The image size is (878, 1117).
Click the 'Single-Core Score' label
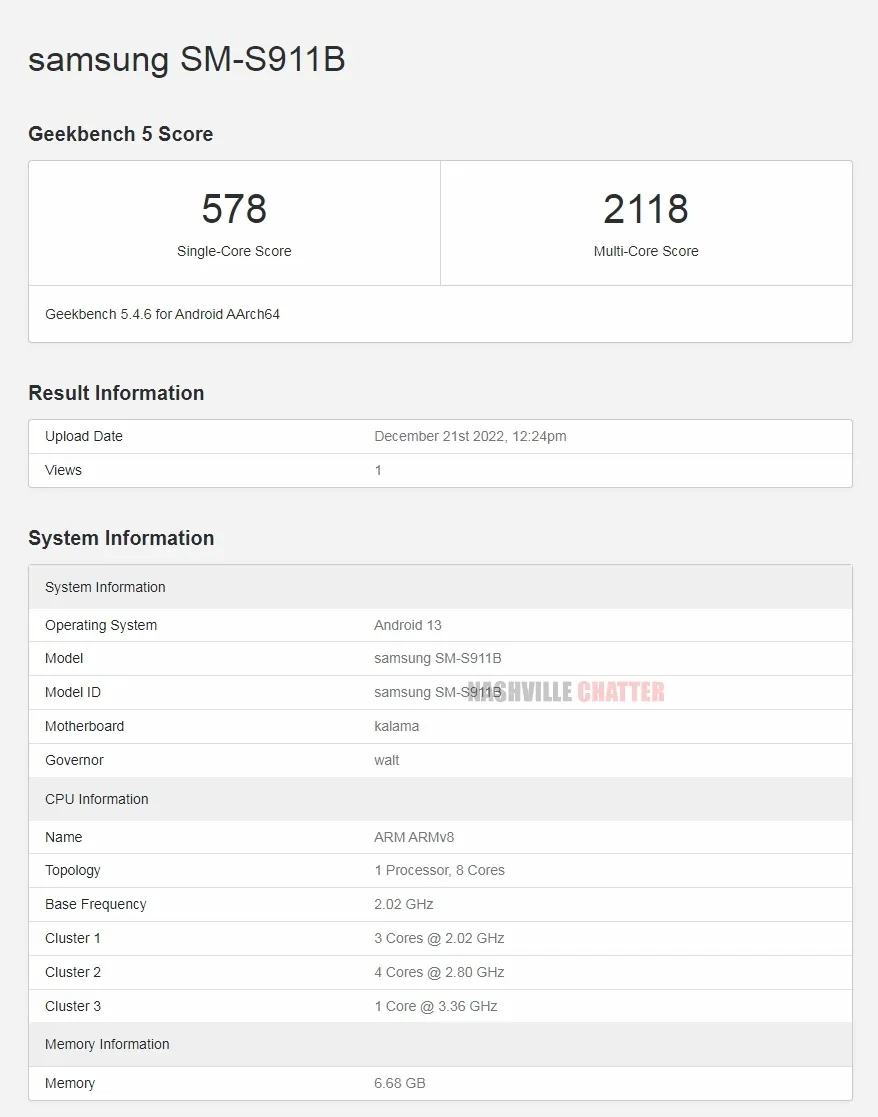[x=234, y=251]
